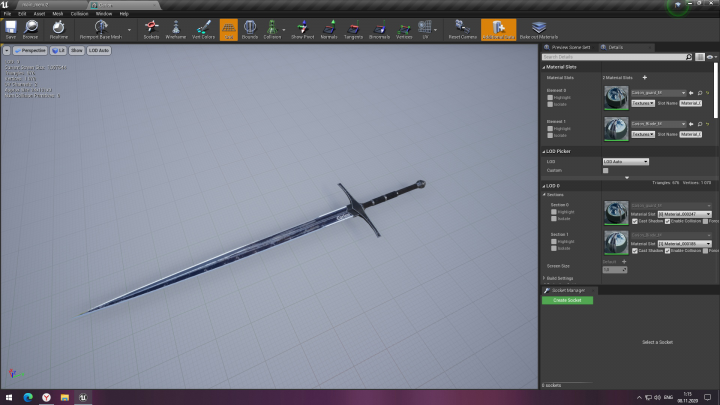Open the Lit view mode button
720x405 pixels.
coord(58,51)
